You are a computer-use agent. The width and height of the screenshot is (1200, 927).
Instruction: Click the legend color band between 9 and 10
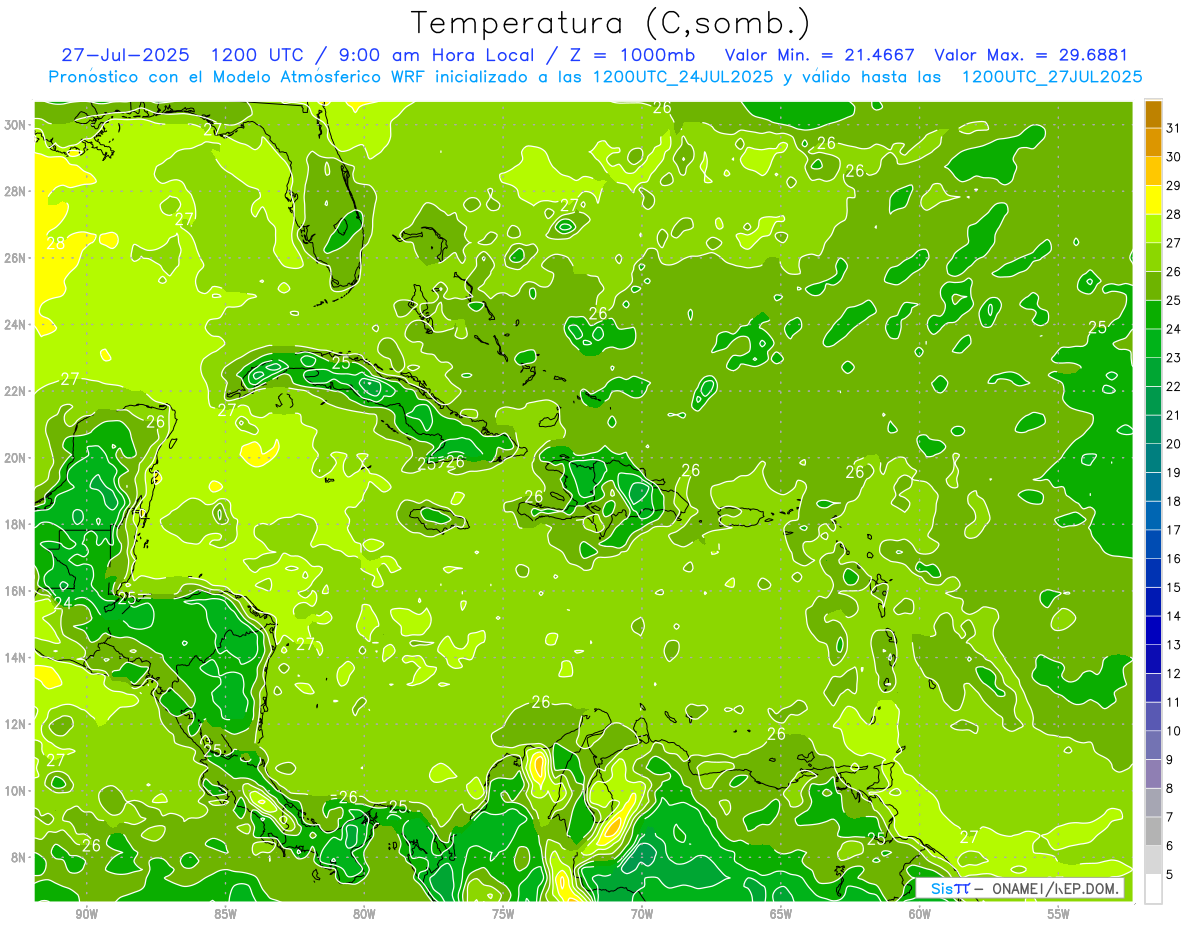[1153, 746]
